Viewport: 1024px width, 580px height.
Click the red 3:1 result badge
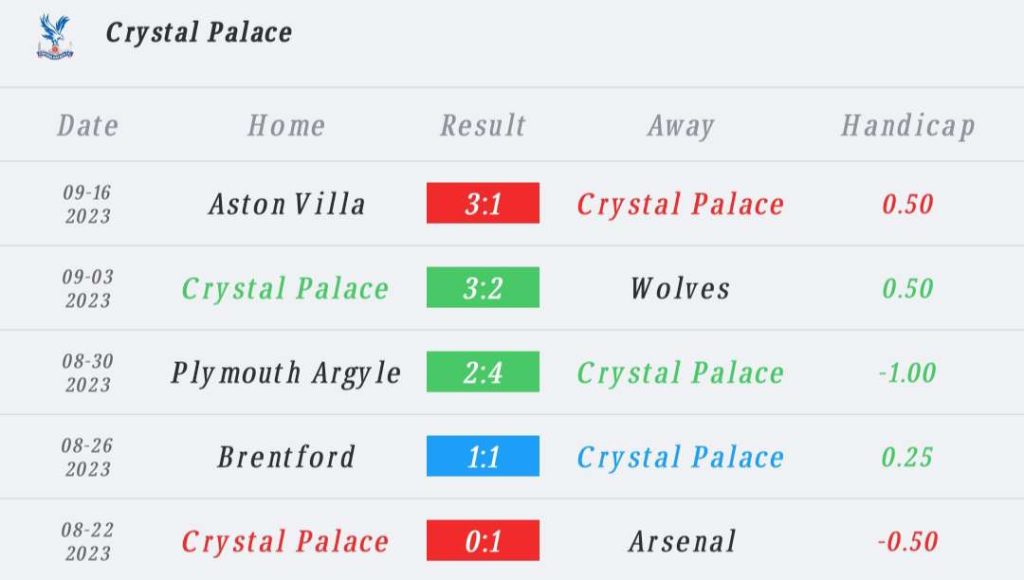pos(483,204)
